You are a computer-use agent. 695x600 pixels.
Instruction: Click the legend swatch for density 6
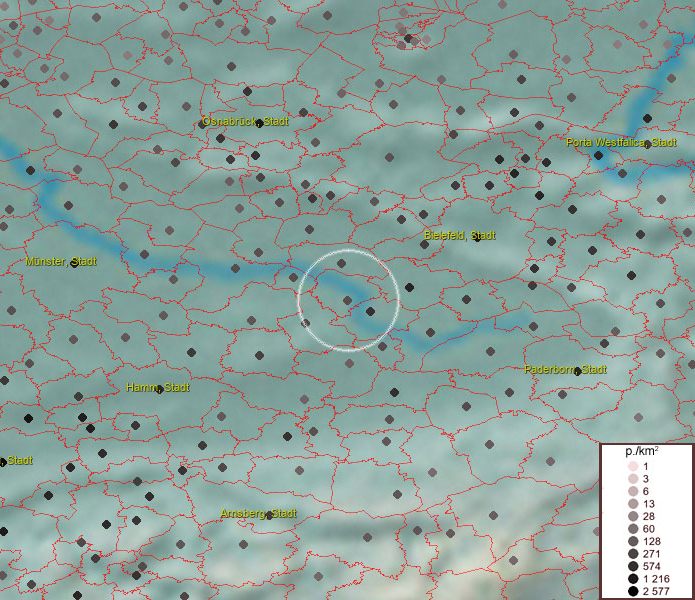point(633,491)
